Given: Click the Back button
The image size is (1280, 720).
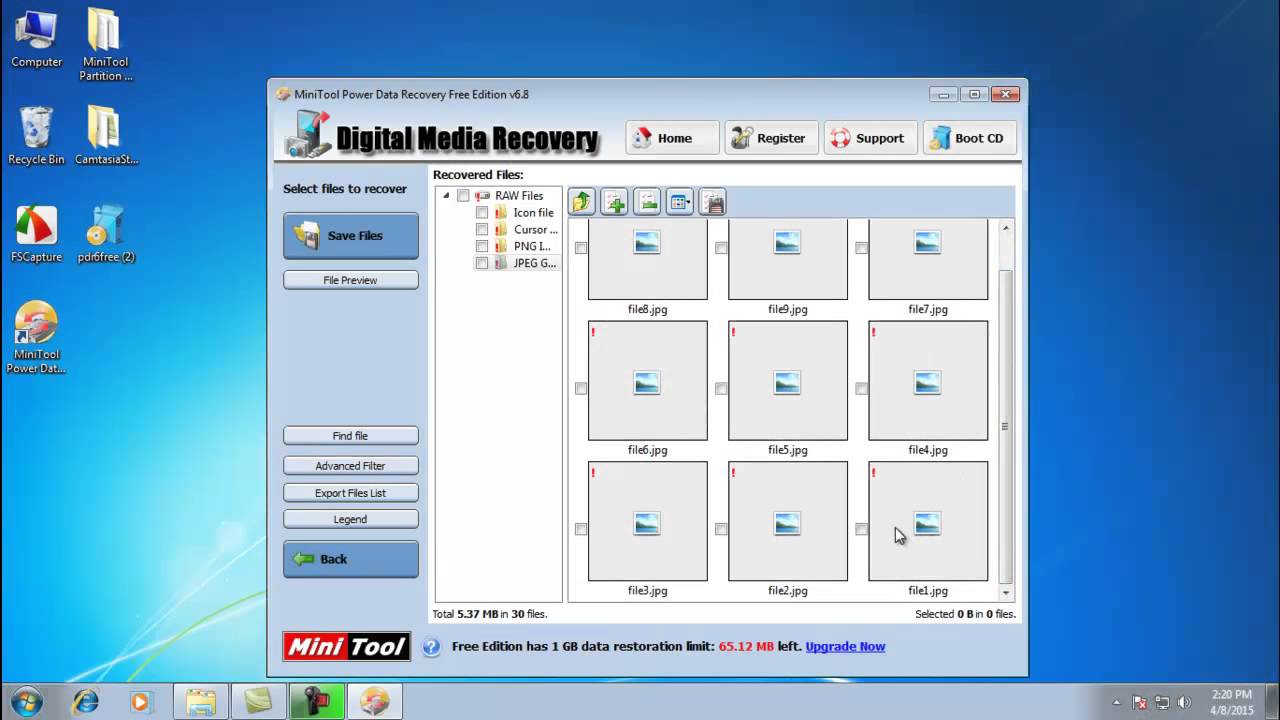Looking at the screenshot, I should 351,559.
